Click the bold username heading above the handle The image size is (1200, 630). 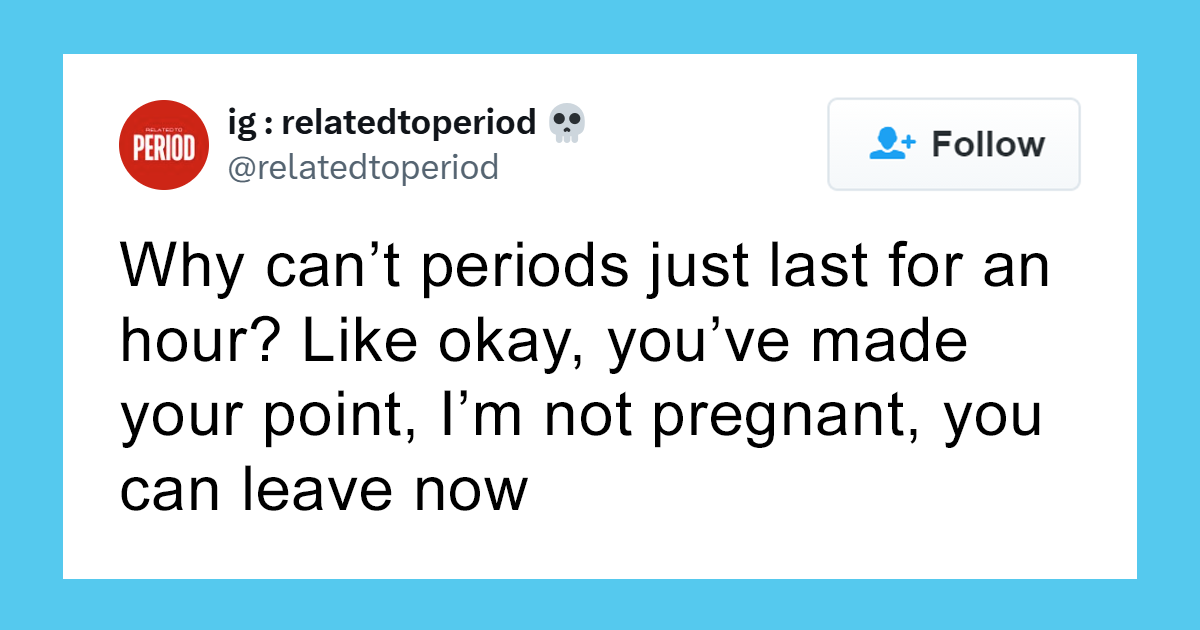tap(378, 121)
